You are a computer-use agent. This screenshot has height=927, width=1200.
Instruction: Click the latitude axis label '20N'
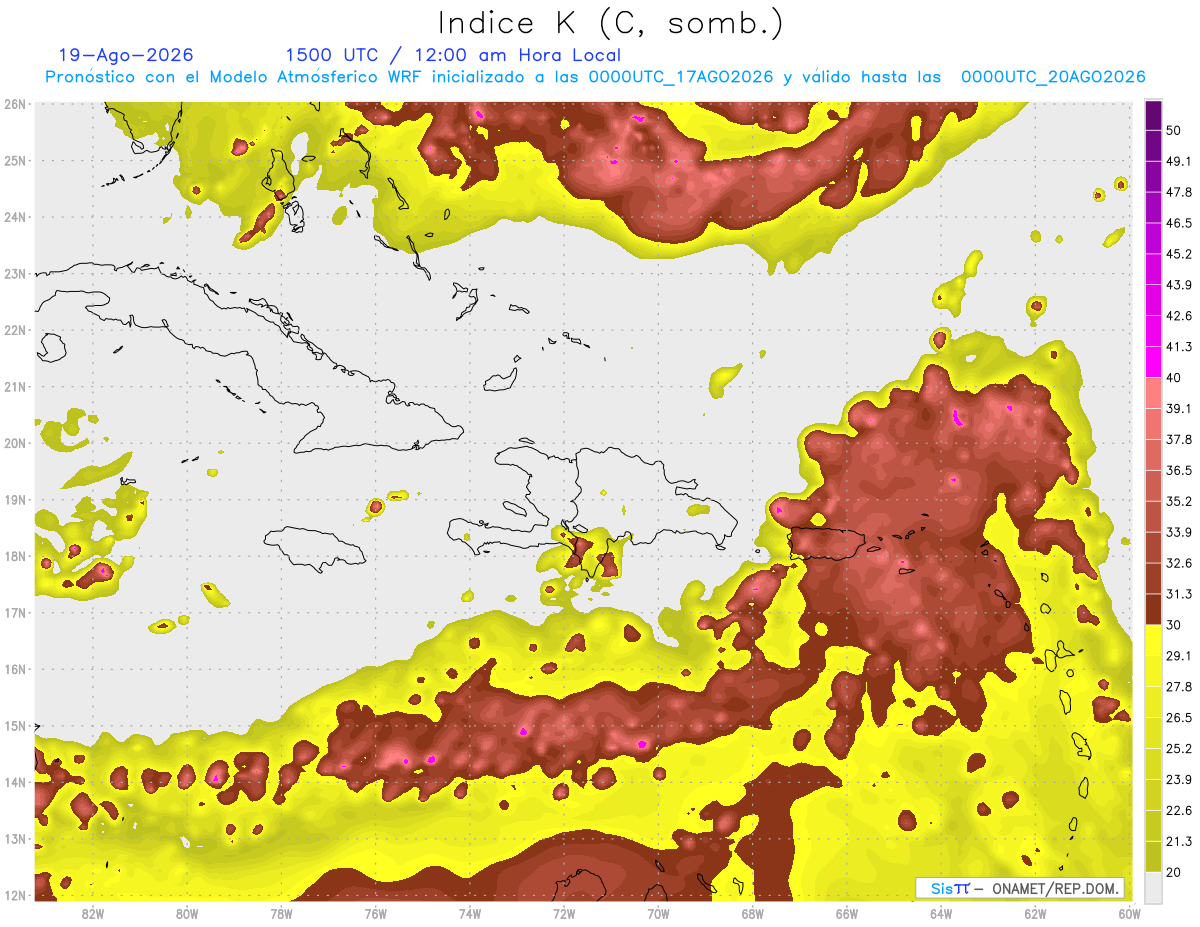[x=15, y=443]
